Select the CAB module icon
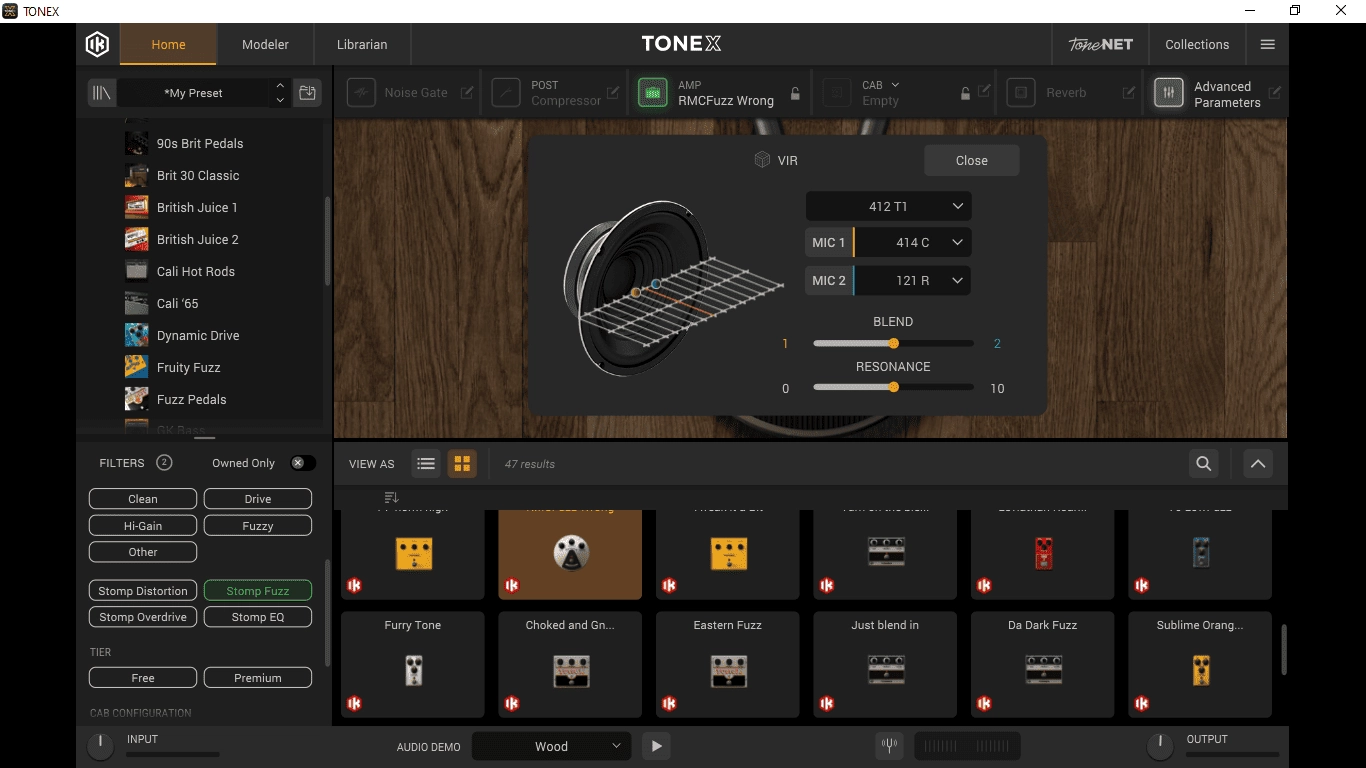Screen dimensions: 1366x768 point(836,93)
